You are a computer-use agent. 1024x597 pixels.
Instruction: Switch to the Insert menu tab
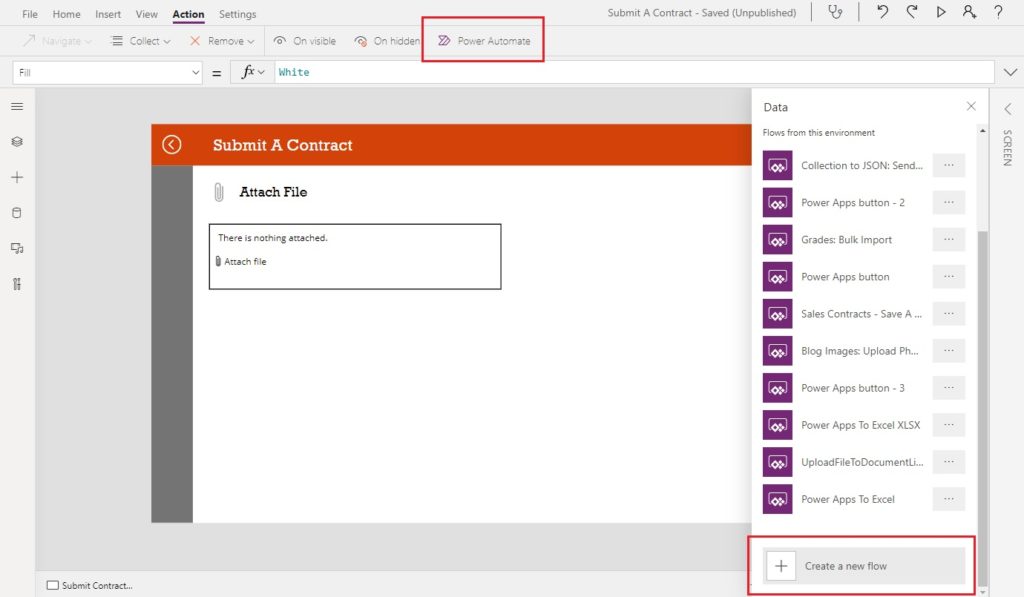tap(108, 14)
